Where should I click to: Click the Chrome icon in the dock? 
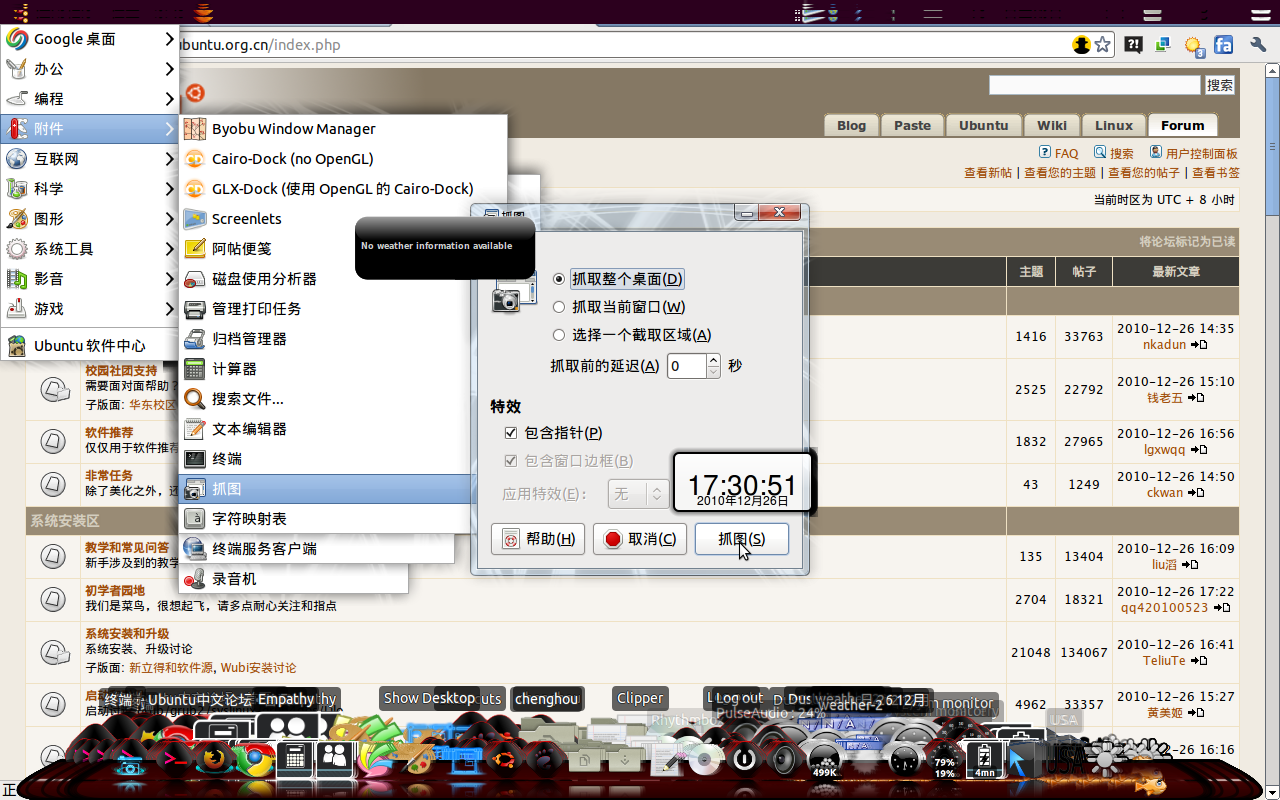pyautogui.click(x=255, y=762)
